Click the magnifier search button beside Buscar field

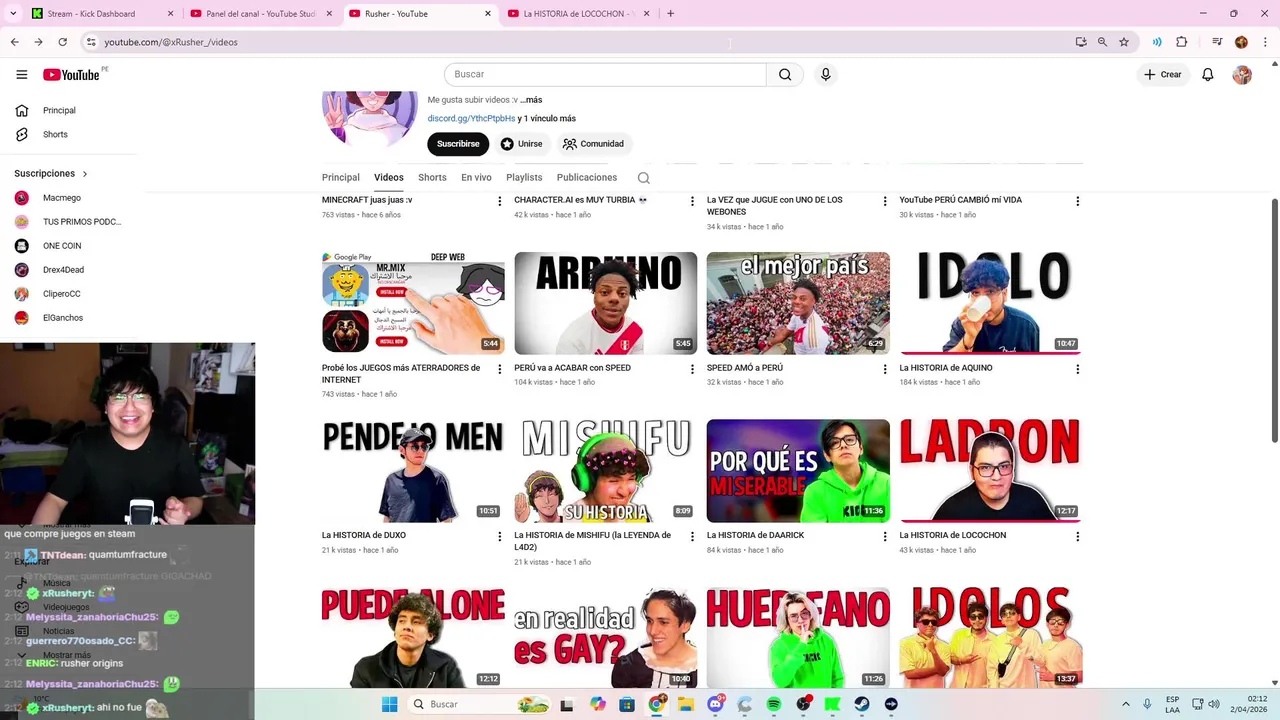tap(785, 75)
